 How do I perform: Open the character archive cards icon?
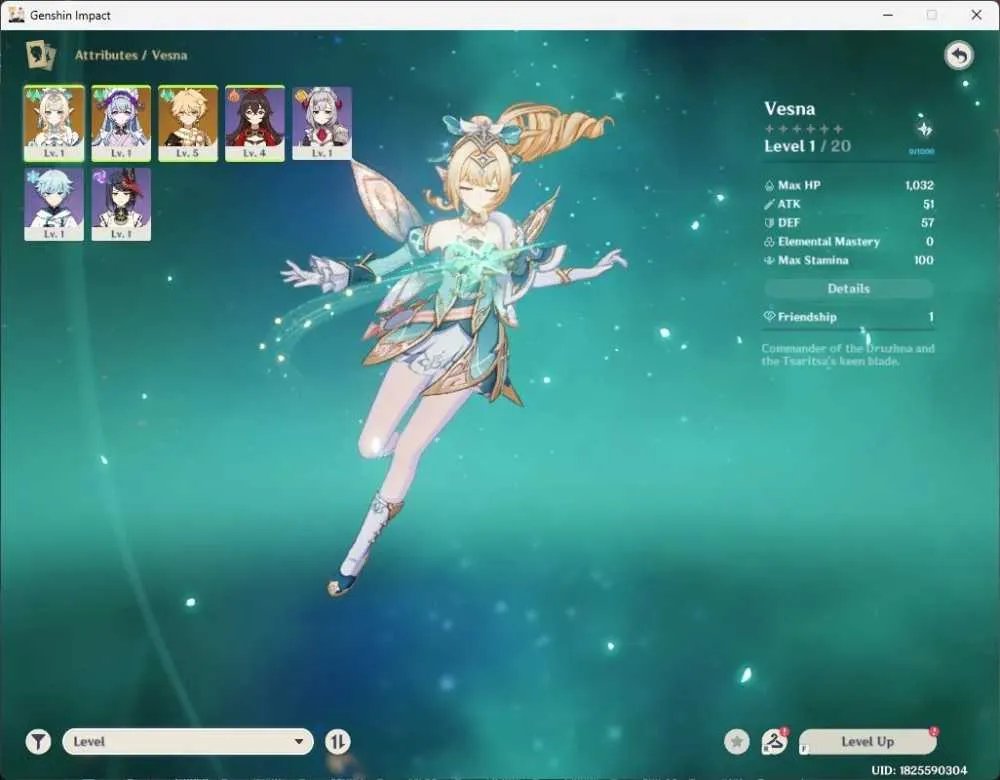click(41, 55)
